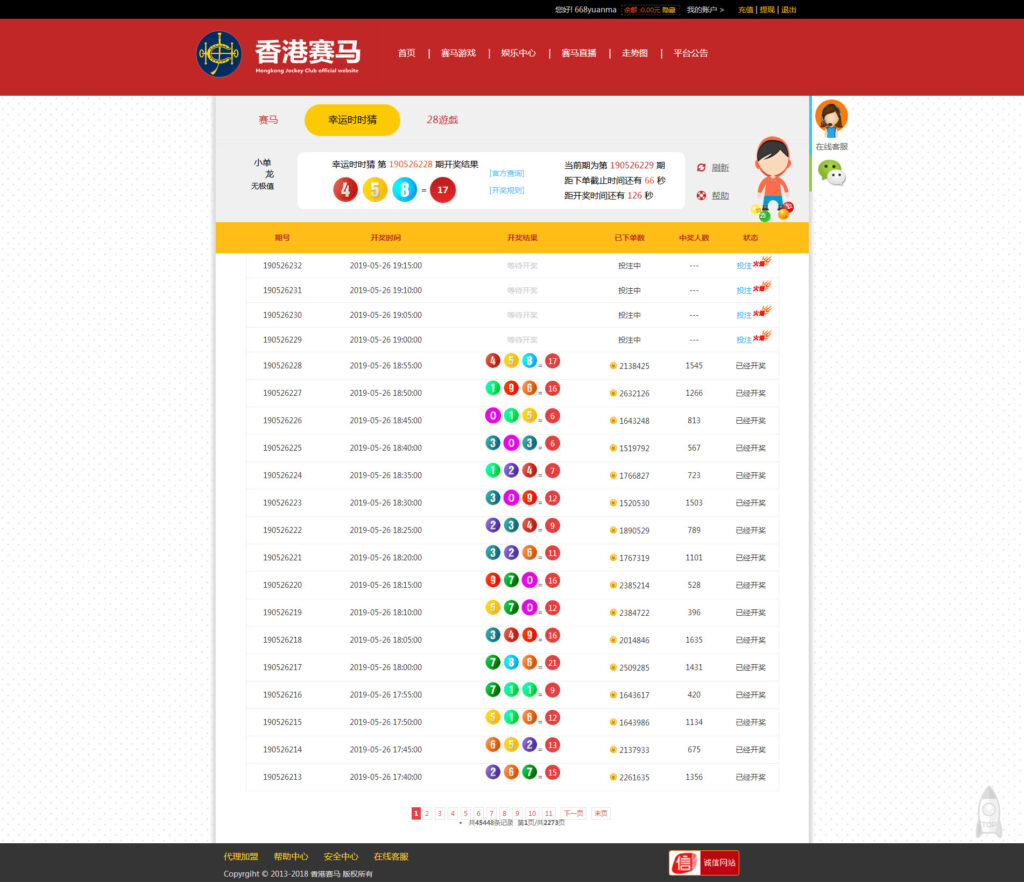
Task: Select the highlighted 幸运时时猜 tab
Action: (x=355, y=119)
